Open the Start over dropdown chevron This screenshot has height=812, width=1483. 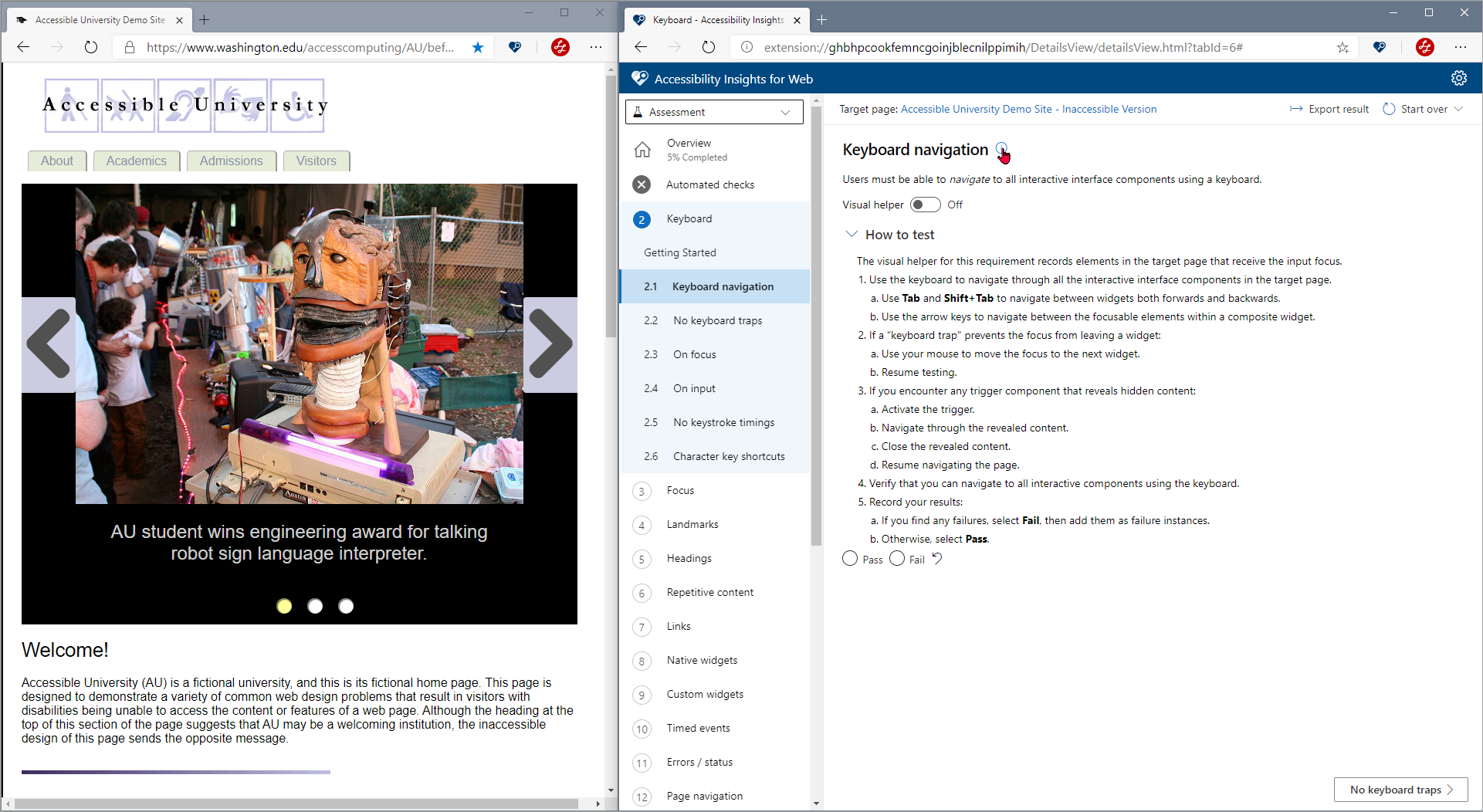click(x=1458, y=109)
